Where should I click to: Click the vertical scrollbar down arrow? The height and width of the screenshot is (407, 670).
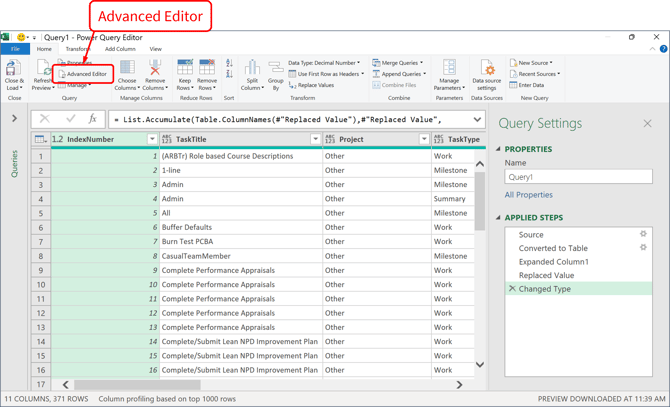tap(480, 364)
